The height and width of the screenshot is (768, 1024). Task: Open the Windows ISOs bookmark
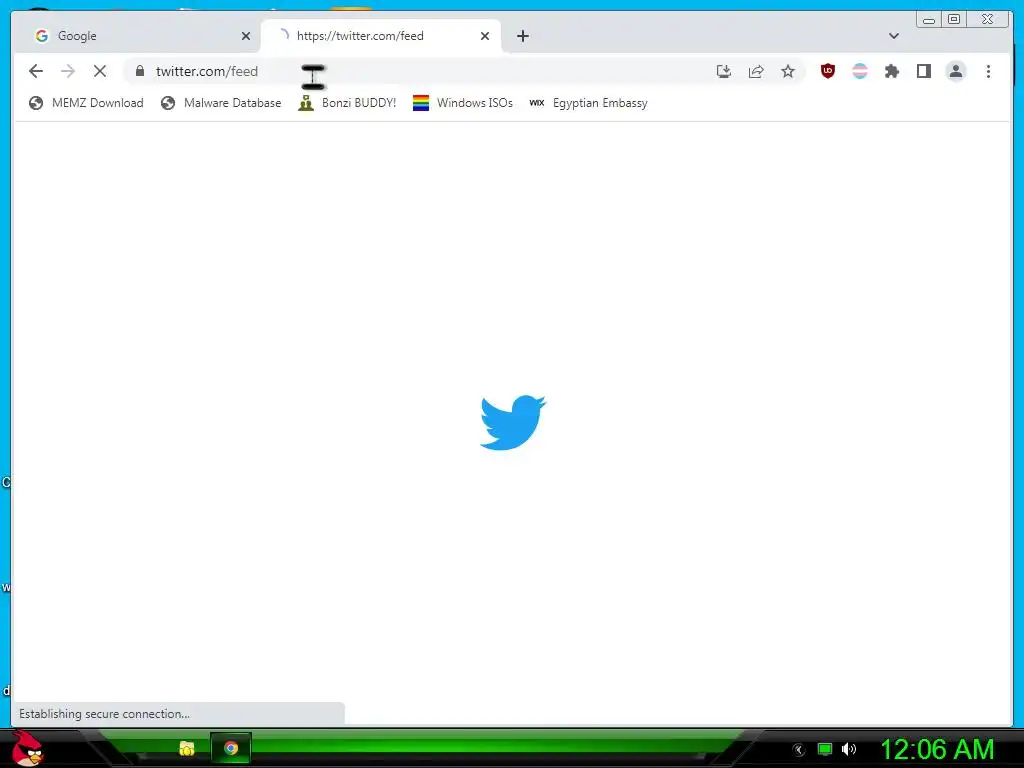point(462,103)
